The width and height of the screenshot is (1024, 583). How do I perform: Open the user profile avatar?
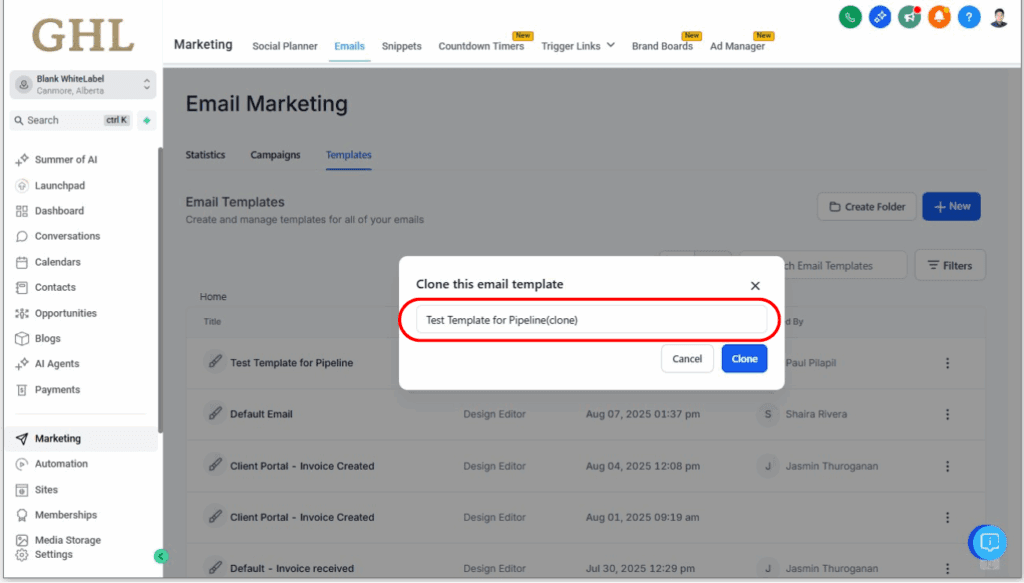tap(999, 17)
